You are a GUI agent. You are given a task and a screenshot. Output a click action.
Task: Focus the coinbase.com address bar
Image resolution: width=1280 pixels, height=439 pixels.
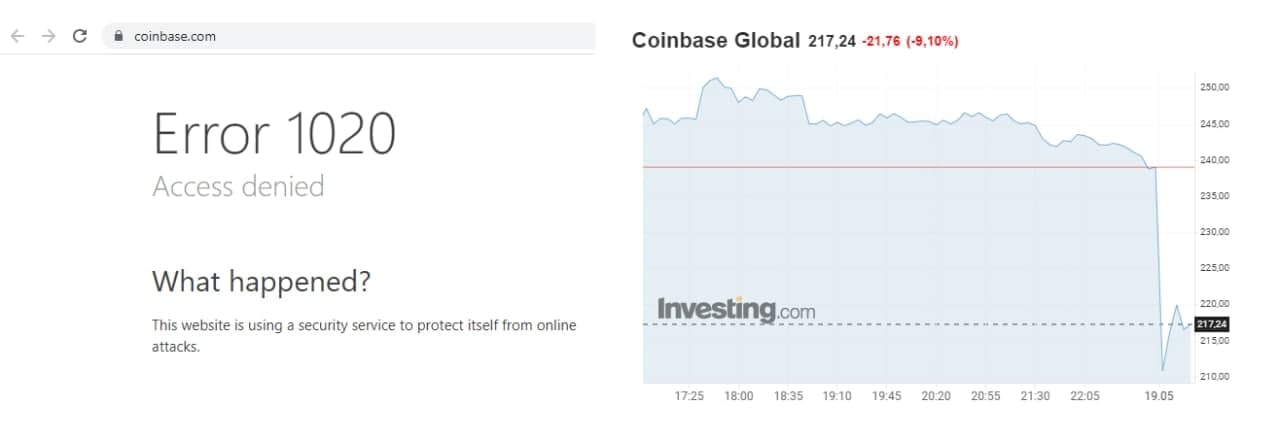tap(300, 36)
